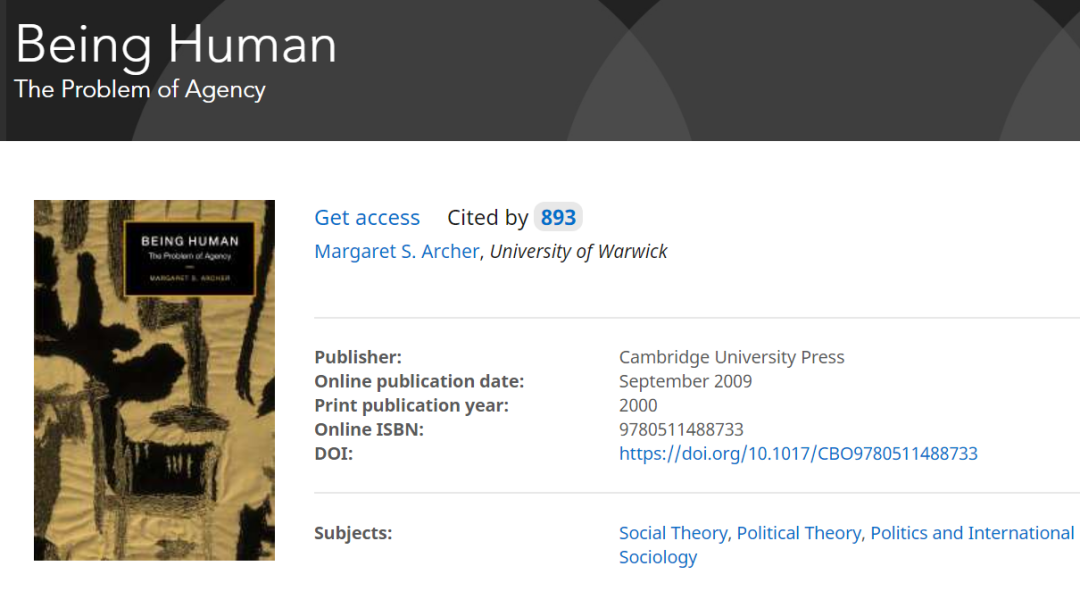
Task: Open the Get access link
Action: pyautogui.click(x=367, y=218)
